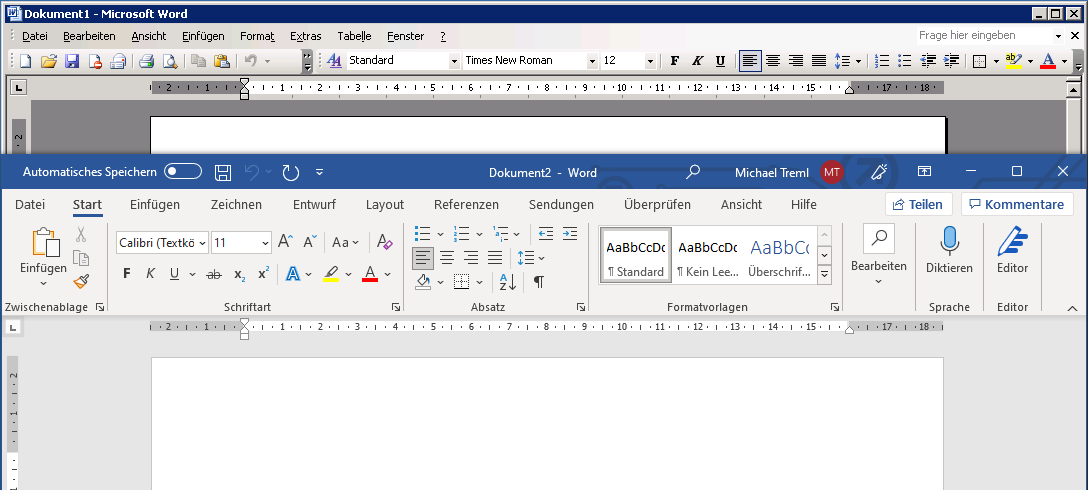
Task: Click the Kommentare button
Action: (1017, 204)
